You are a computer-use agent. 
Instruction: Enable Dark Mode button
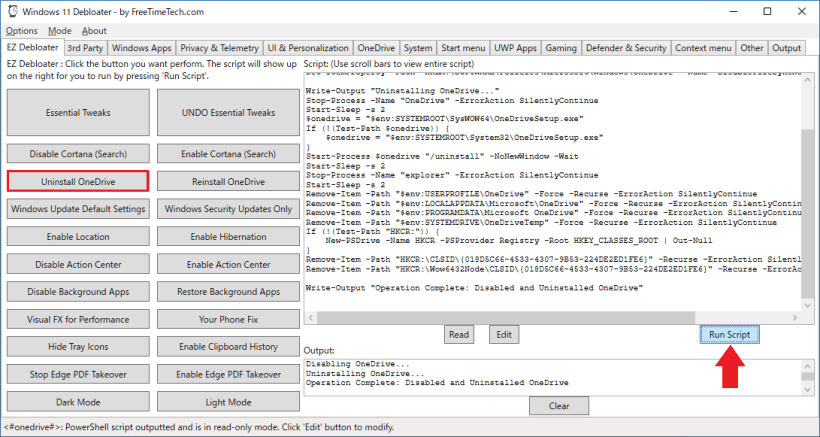pos(78,402)
